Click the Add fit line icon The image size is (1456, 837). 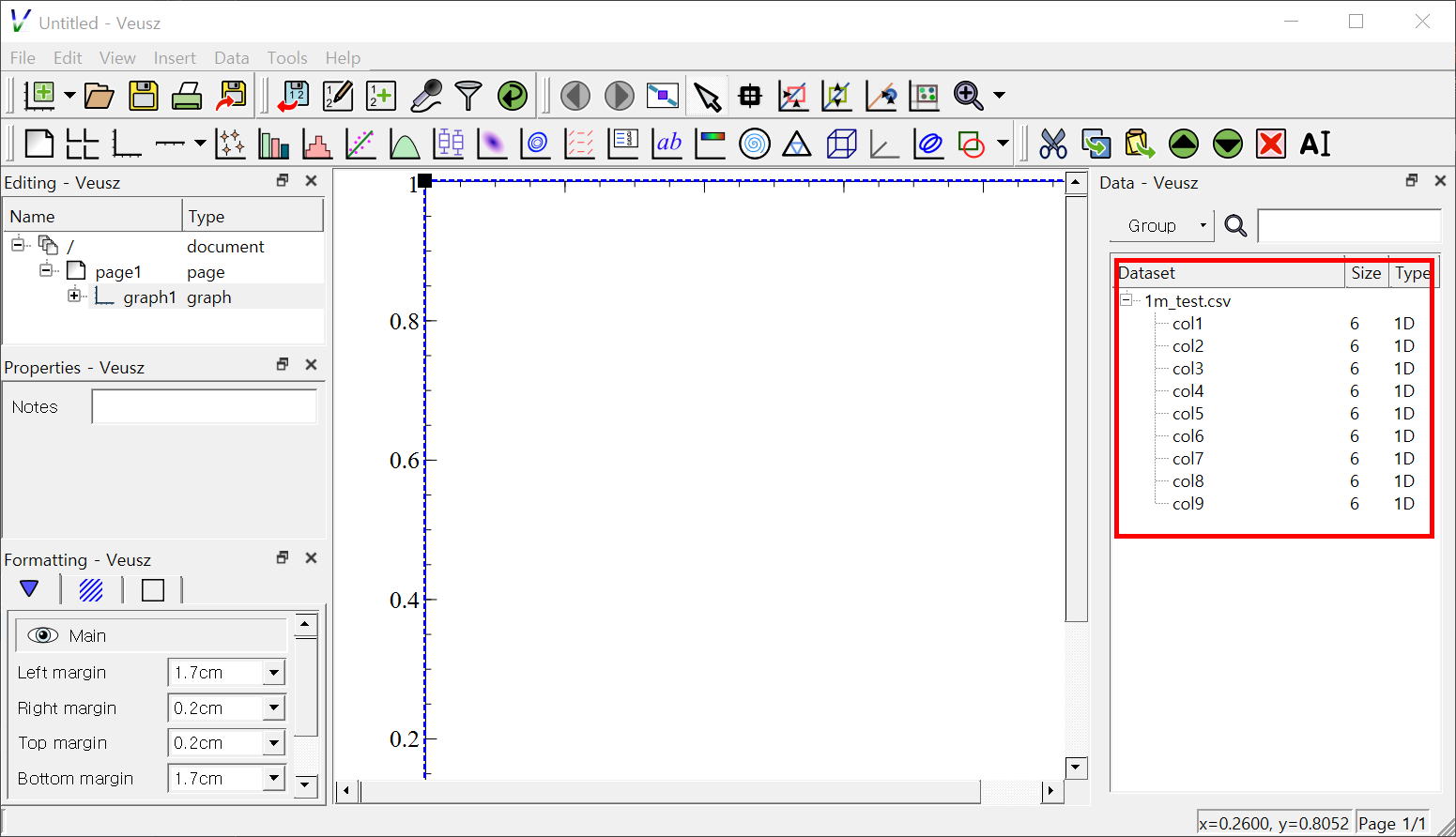[x=360, y=144]
